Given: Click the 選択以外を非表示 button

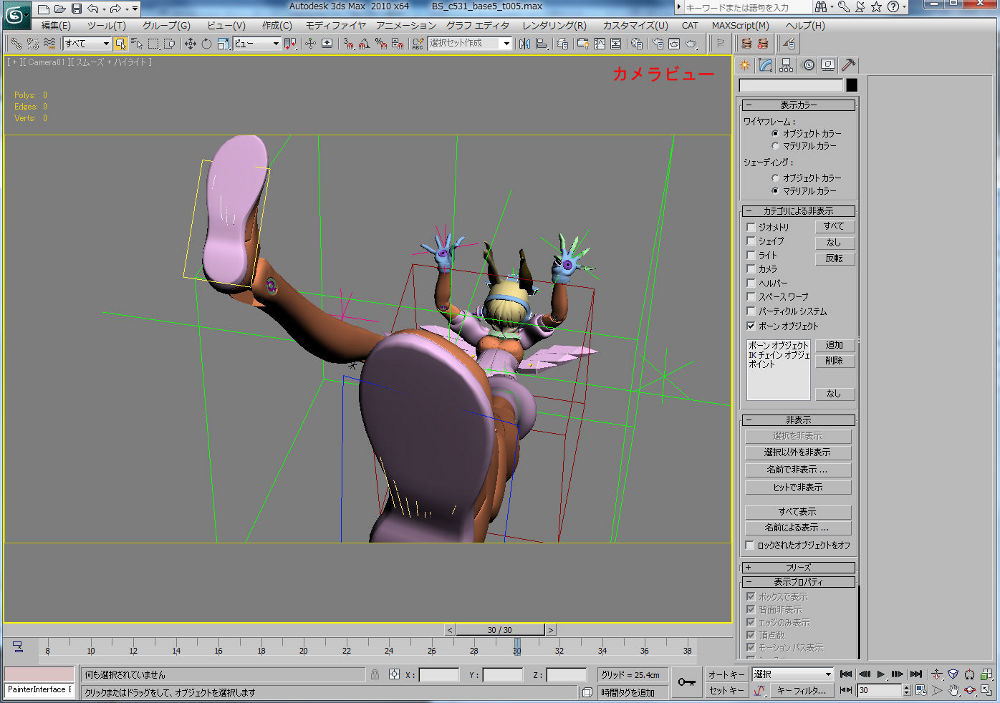Looking at the screenshot, I should pos(798,453).
